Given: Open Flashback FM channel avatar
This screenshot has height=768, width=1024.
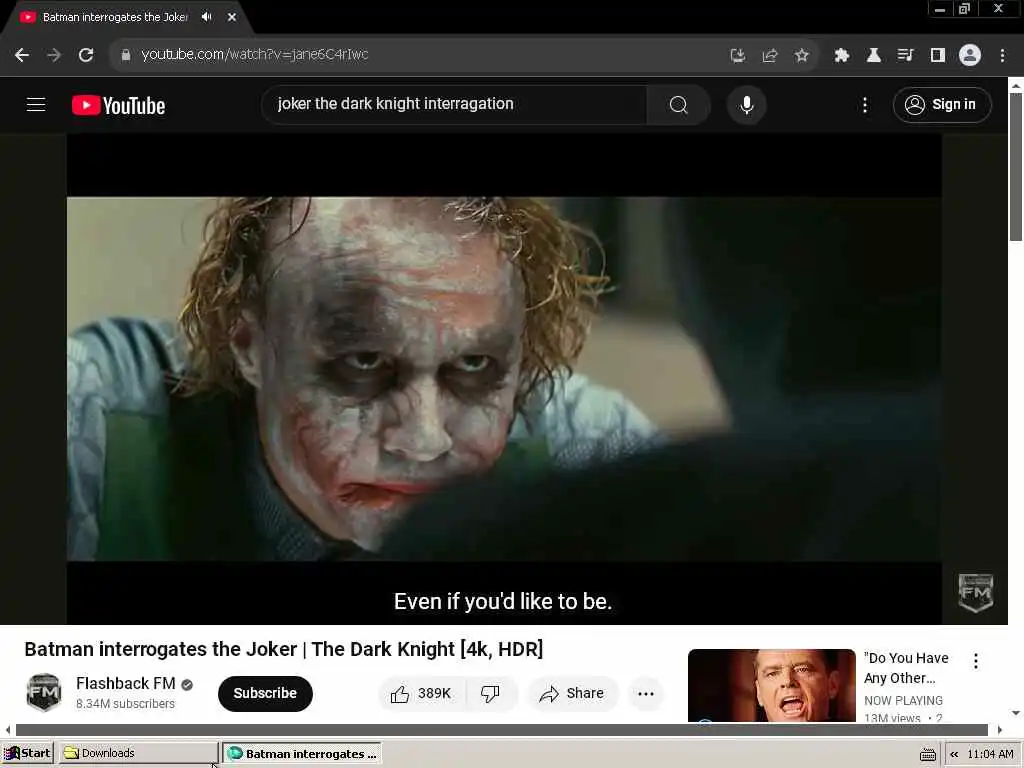Looking at the screenshot, I should 44,692.
